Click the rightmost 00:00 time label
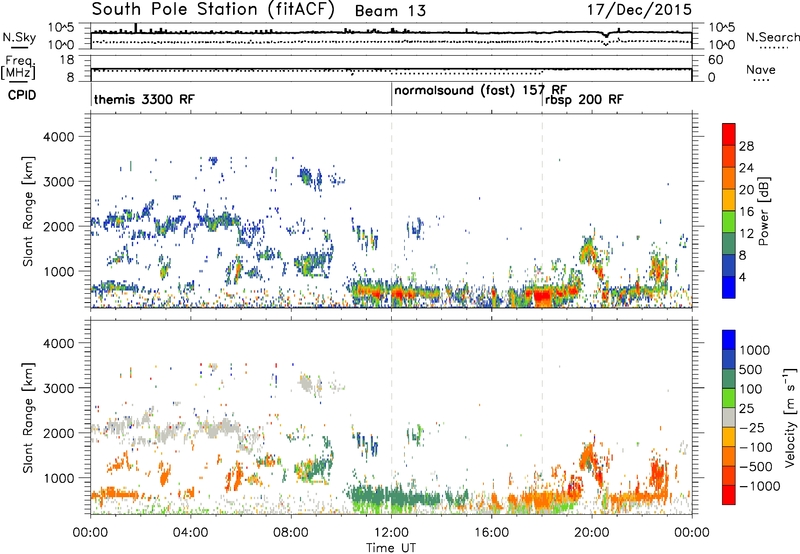 [692, 533]
